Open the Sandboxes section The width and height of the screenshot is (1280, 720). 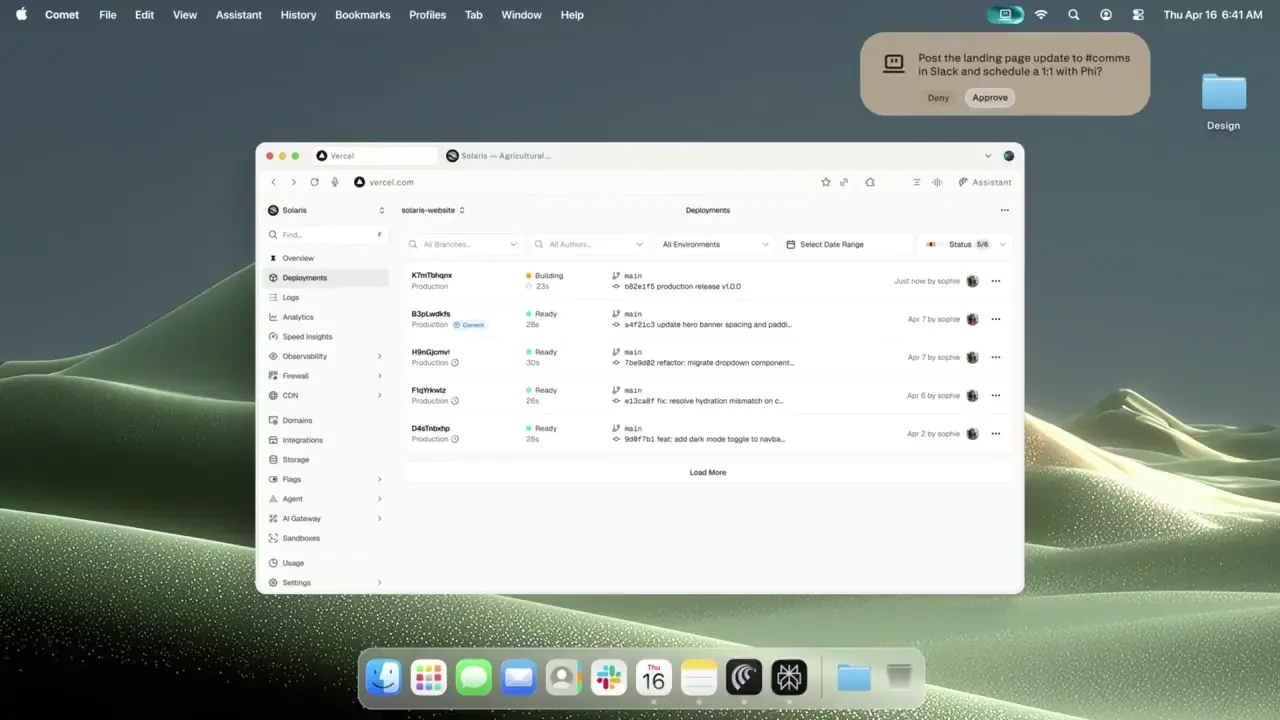point(326,538)
